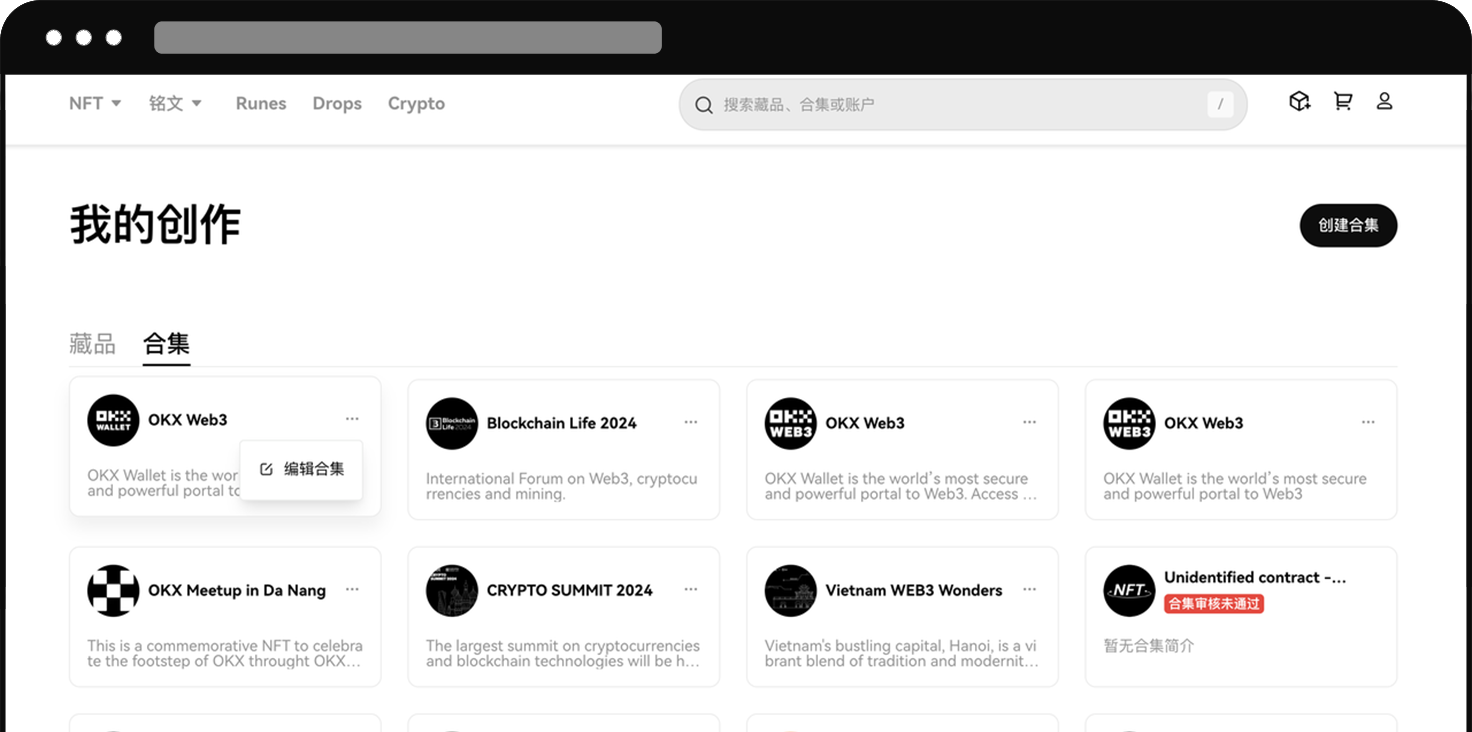Open the OKX Meetup in Da Nang title
The image size is (1472, 732).
[237, 590]
